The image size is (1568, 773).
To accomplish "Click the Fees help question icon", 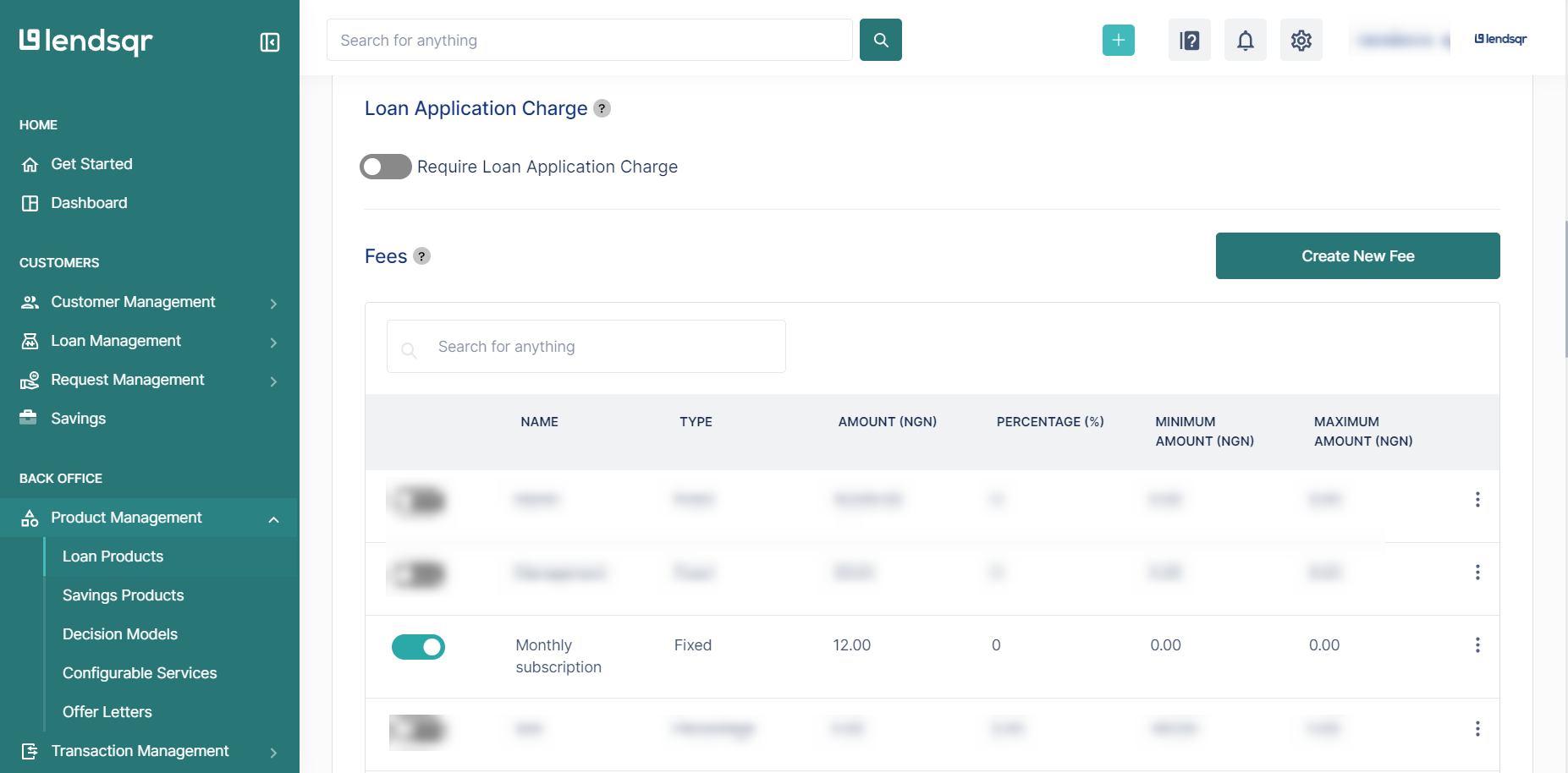I will (x=421, y=256).
